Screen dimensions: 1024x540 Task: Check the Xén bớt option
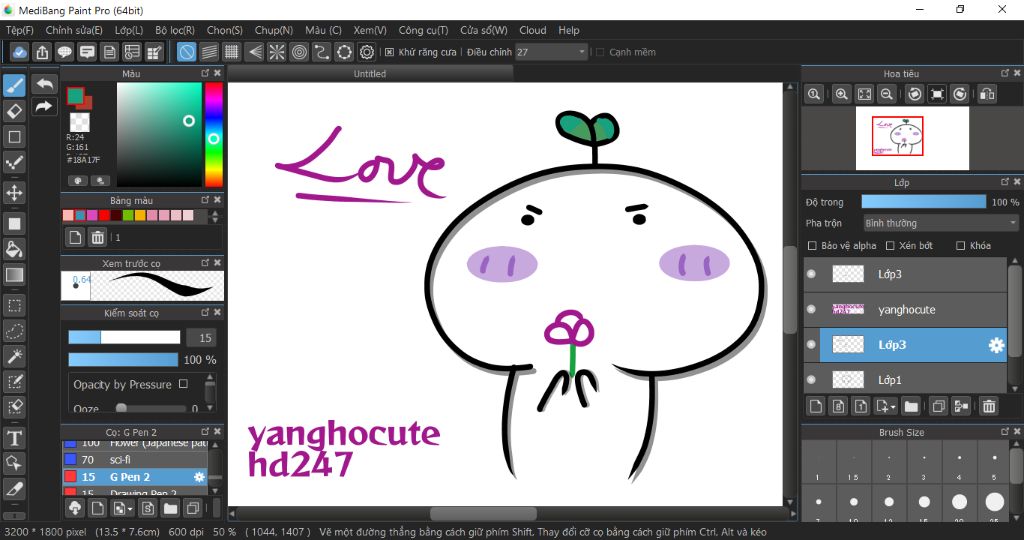890,246
